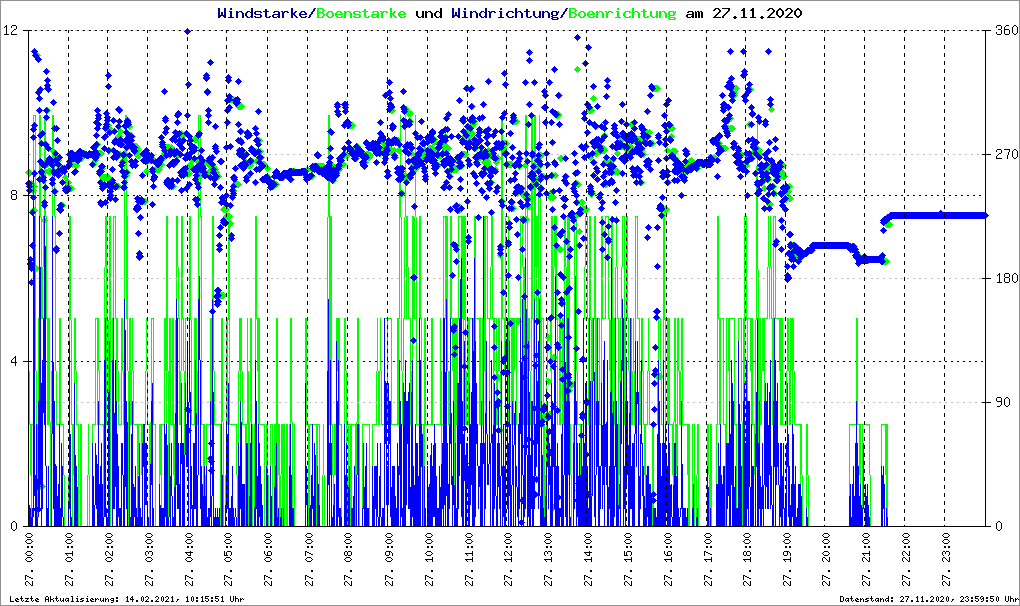Click the "Letzte Aktualisierung" footer text
Image resolution: width=1020 pixels, height=606 pixels.
pyautogui.click(x=124, y=599)
